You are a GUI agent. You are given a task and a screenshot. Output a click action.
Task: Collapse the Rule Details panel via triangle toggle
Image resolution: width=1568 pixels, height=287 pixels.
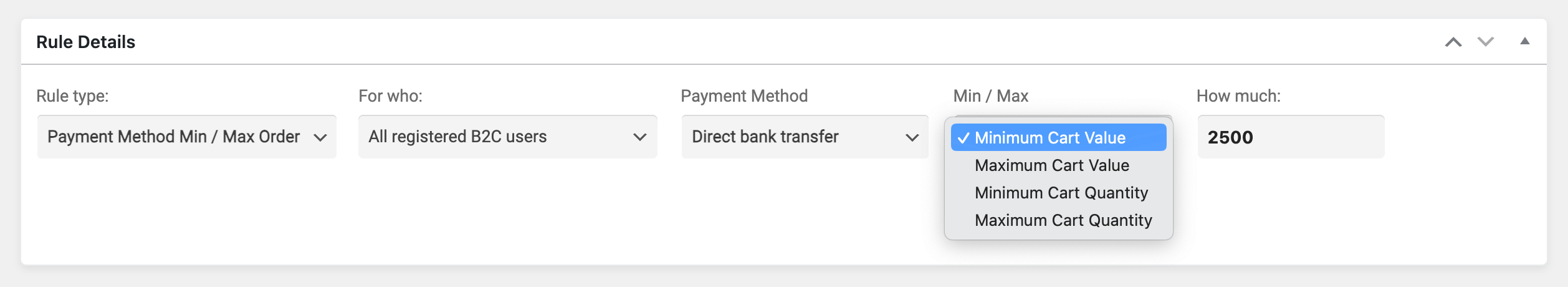tap(1524, 41)
